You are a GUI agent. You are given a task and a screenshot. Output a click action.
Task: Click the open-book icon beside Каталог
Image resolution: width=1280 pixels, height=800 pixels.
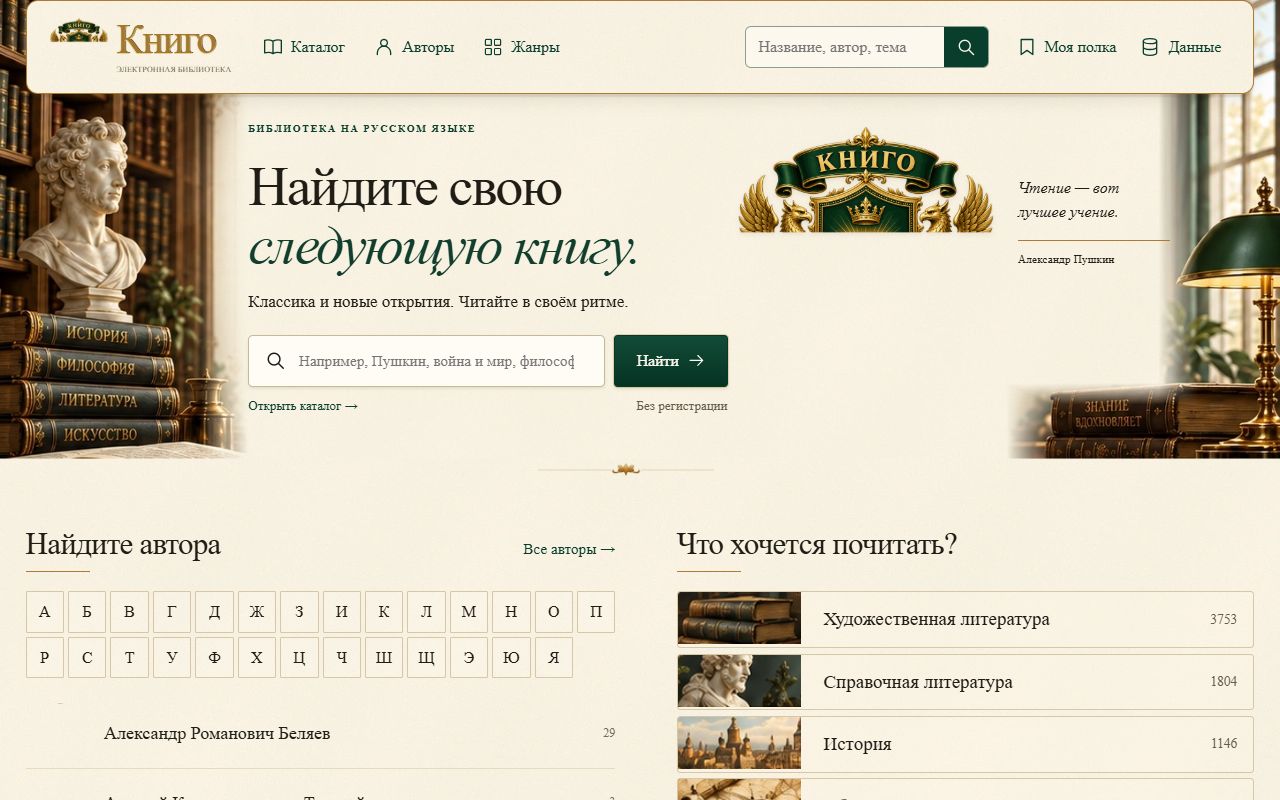[273, 47]
